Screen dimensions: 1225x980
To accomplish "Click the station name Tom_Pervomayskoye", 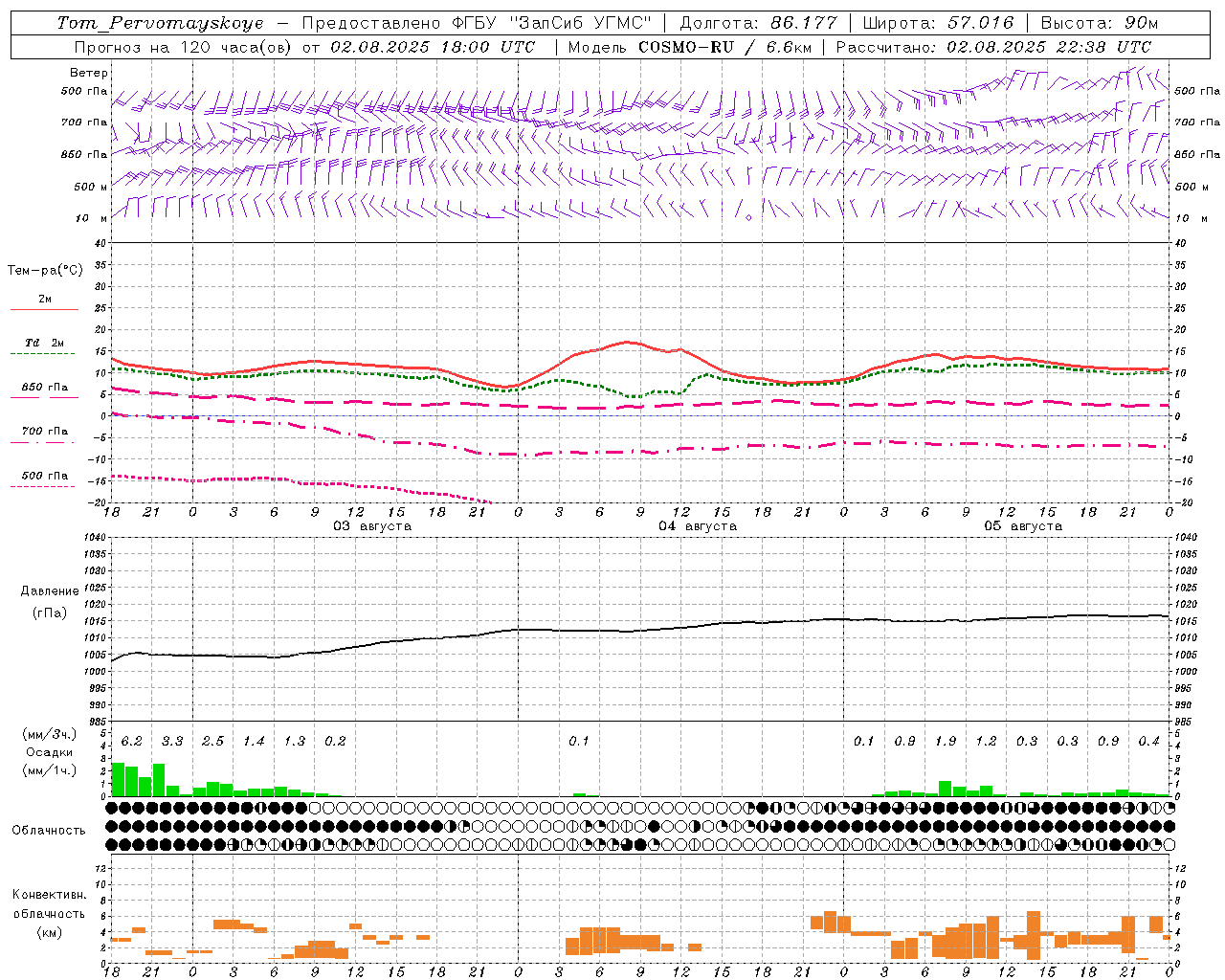I will click(160, 23).
